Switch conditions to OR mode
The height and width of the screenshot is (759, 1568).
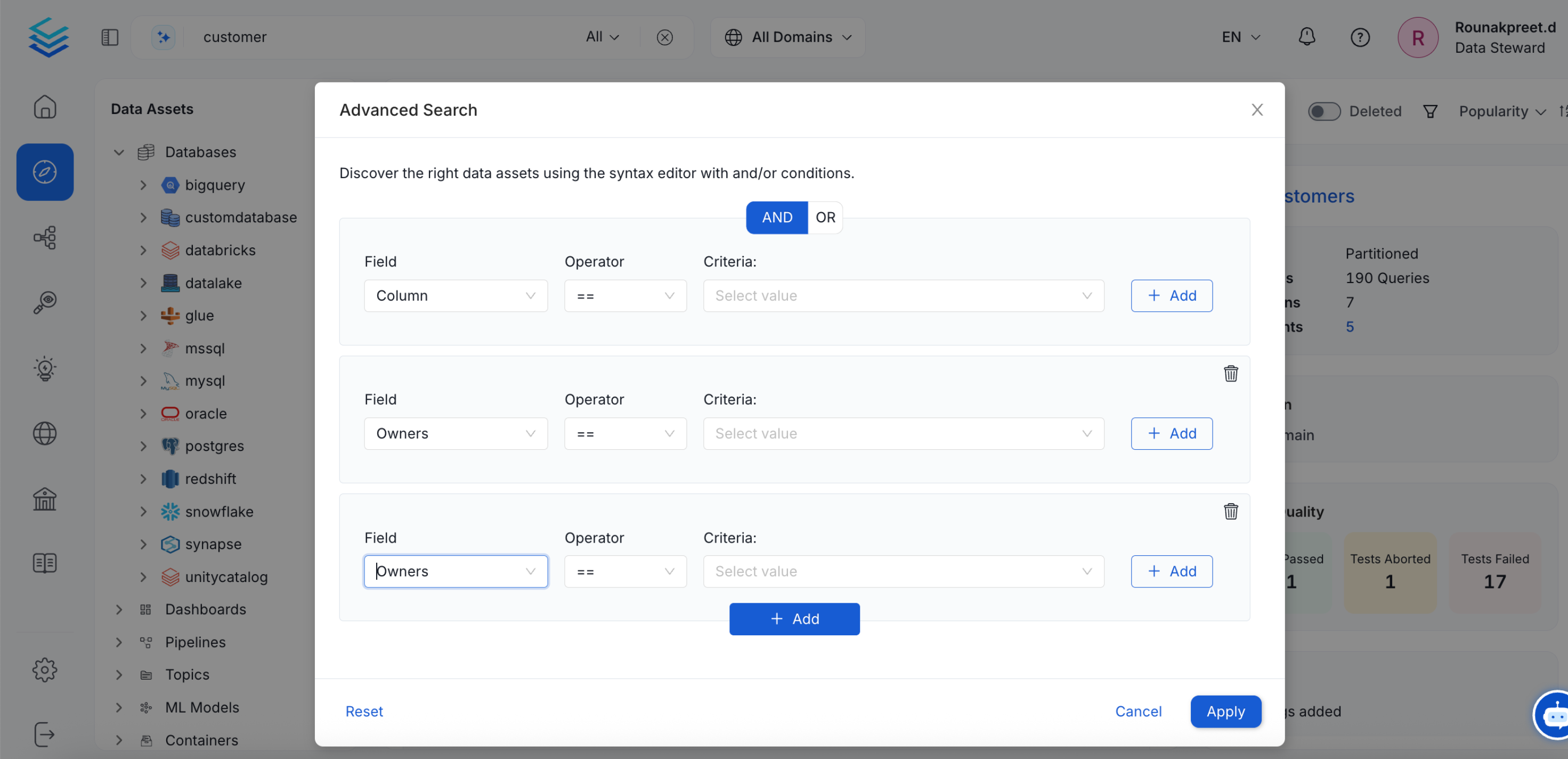coord(825,217)
